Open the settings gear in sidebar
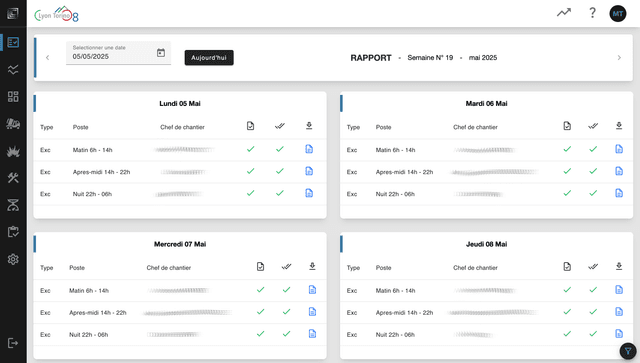Screen dimensions: 640x363 (13, 259)
